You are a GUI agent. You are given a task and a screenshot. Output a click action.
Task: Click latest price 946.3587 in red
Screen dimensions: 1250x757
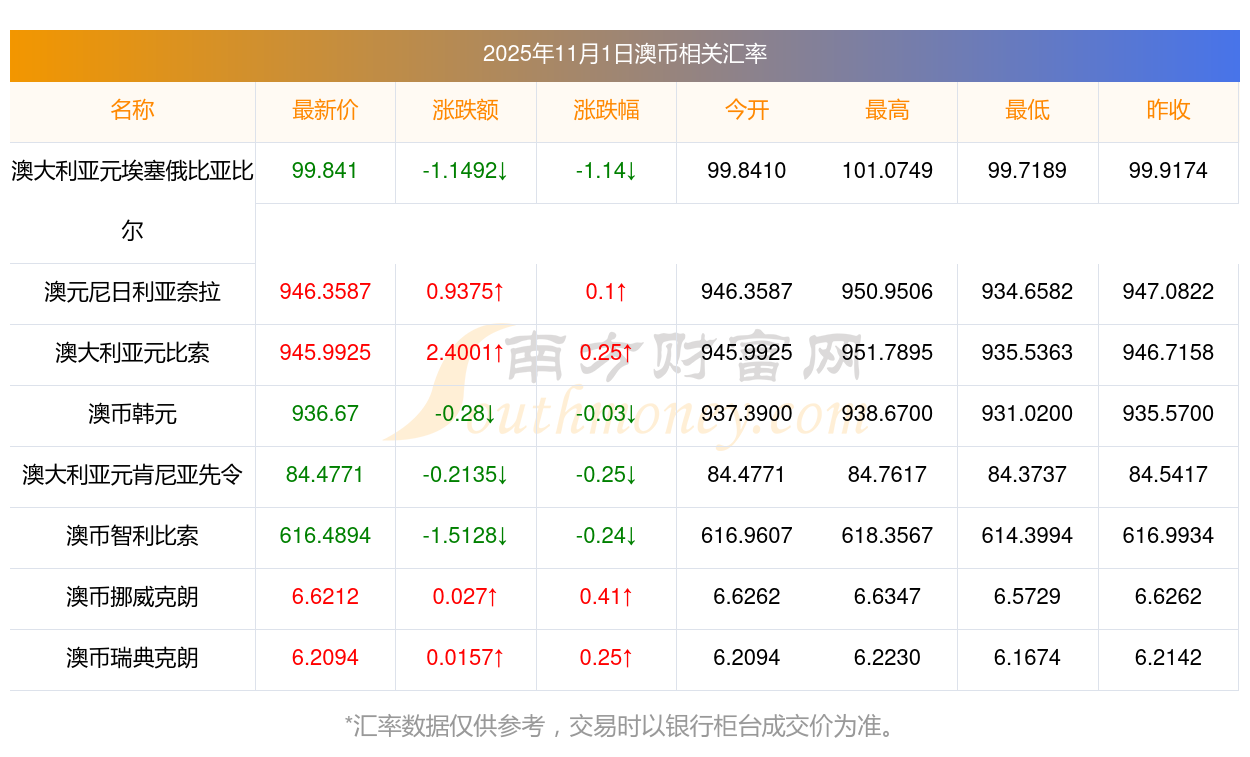point(325,292)
